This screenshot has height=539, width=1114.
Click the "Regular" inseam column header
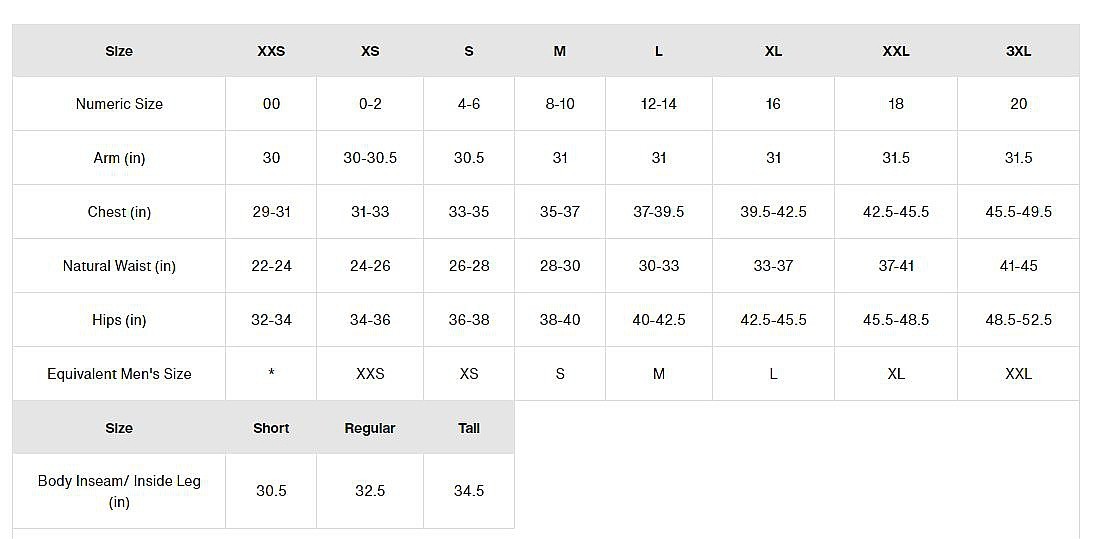click(370, 428)
